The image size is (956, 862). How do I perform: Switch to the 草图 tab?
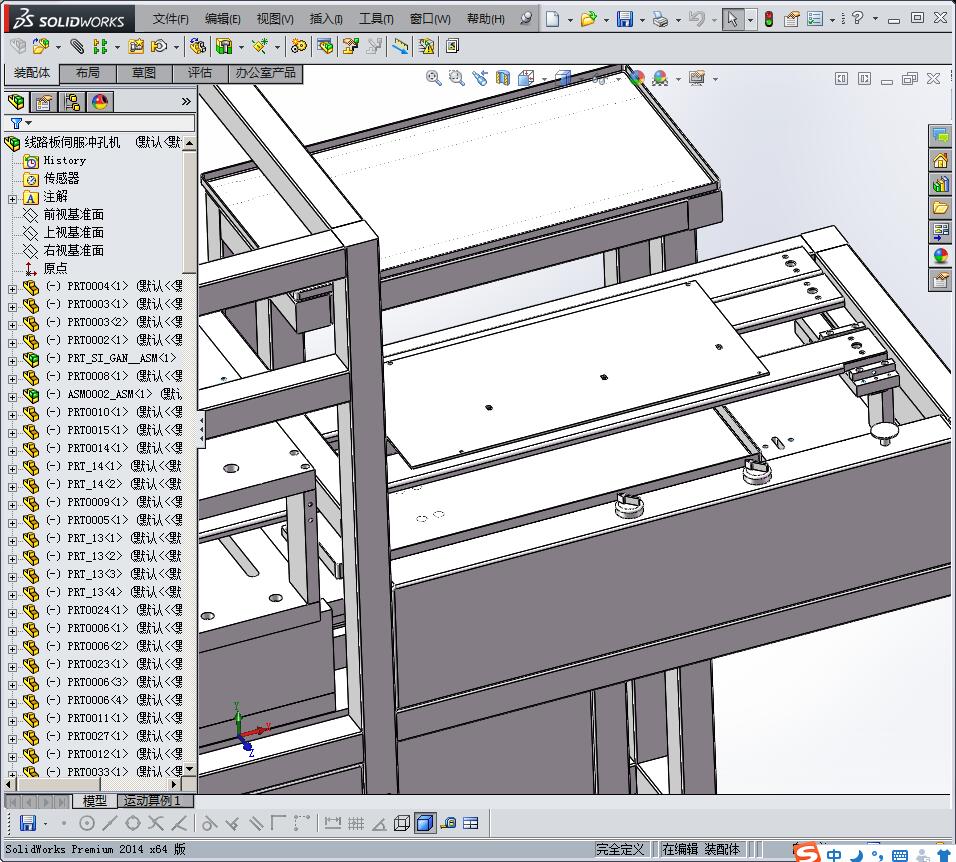pyautogui.click(x=144, y=73)
